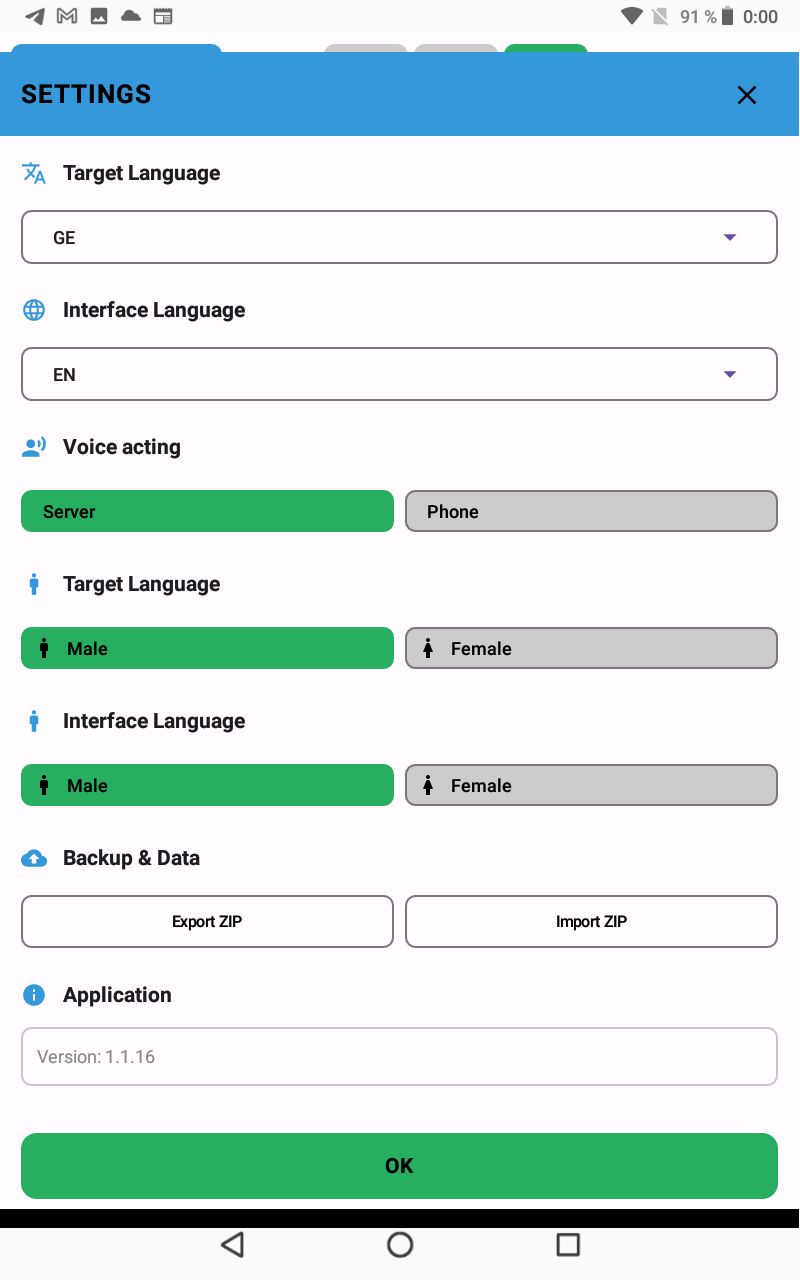Confirm settings with the OK button
This screenshot has width=800, height=1280.
399,1166
